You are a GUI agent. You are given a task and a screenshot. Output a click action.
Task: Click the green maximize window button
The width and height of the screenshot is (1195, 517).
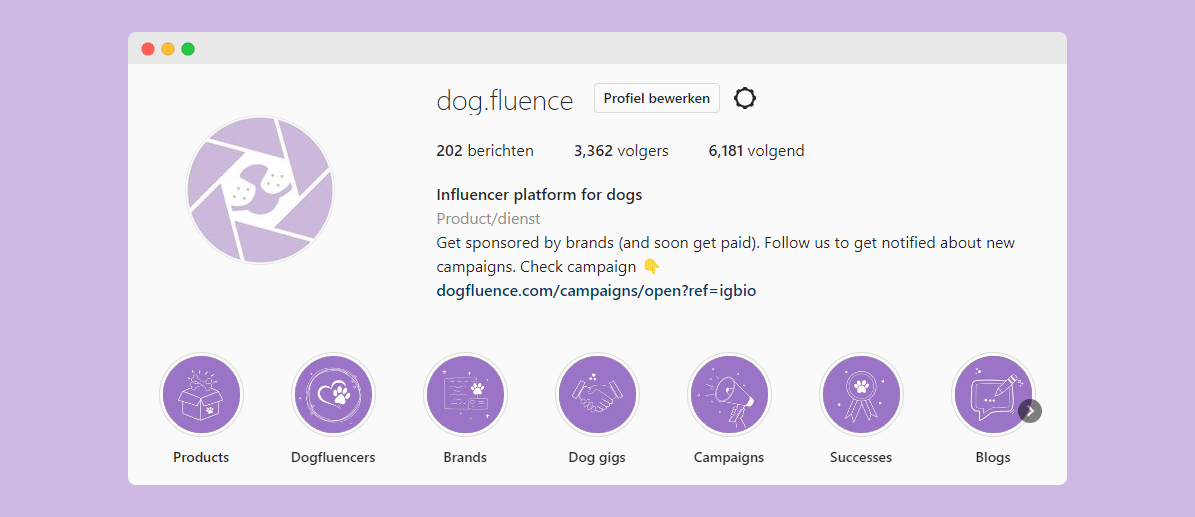coord(188,49)
